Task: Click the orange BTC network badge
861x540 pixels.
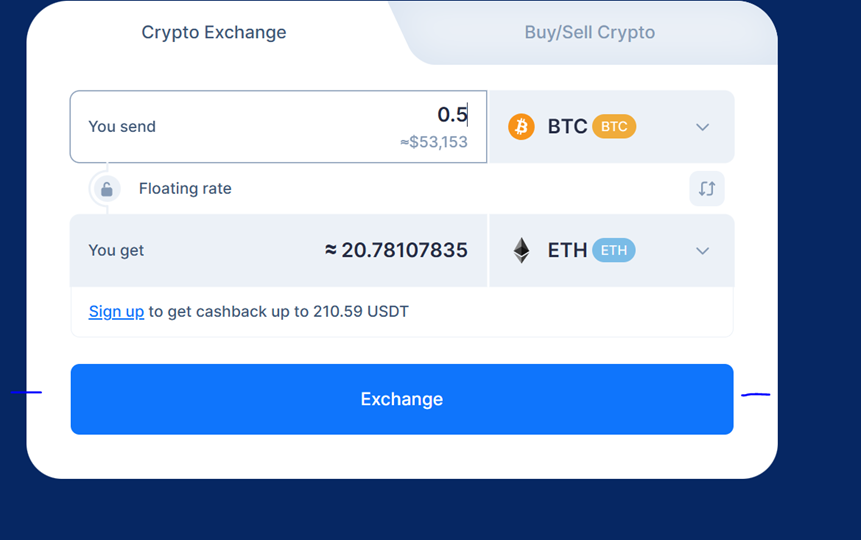Action: point(614,126)
